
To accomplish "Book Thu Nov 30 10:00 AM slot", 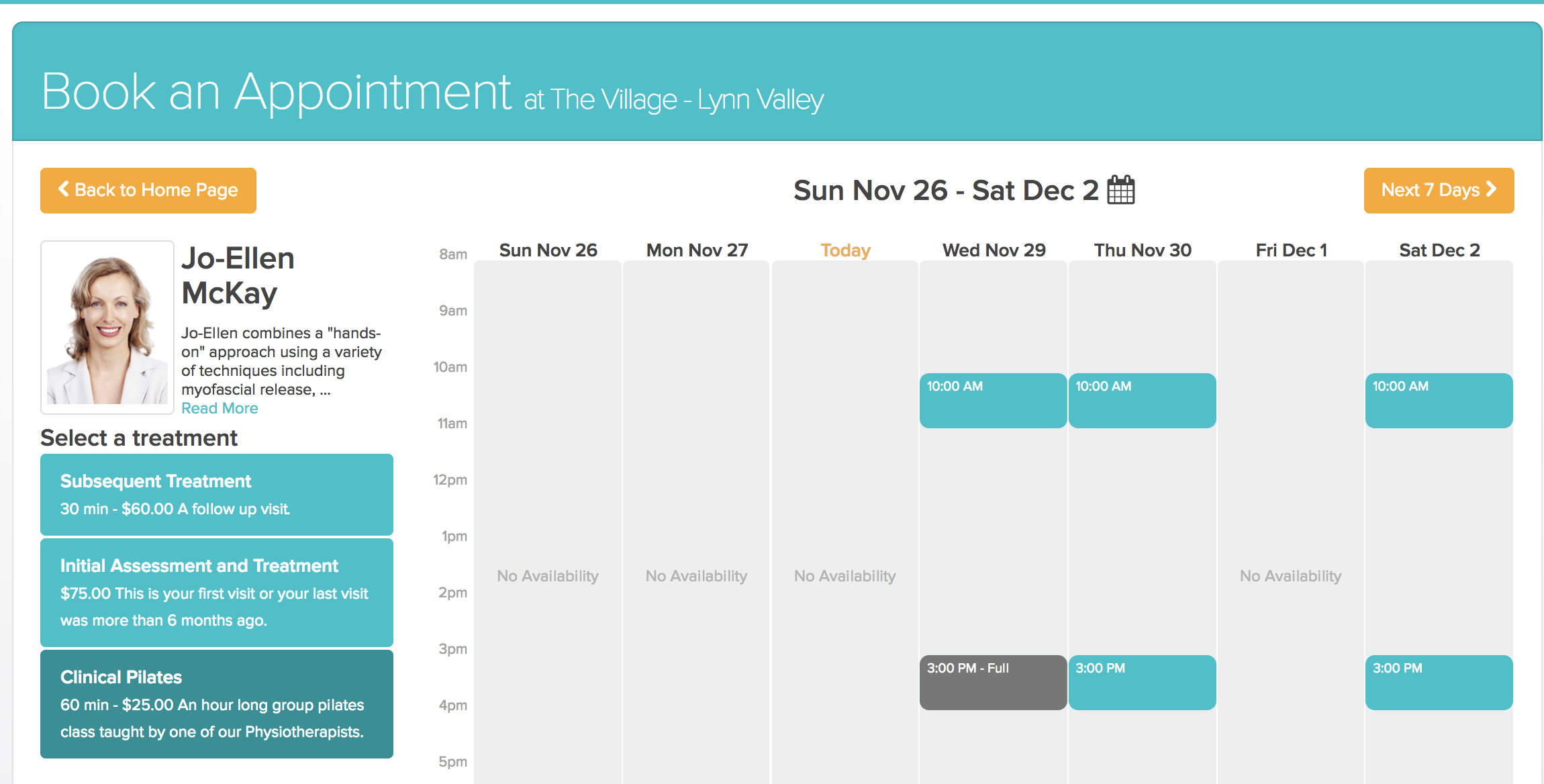I will point(1142,401).
